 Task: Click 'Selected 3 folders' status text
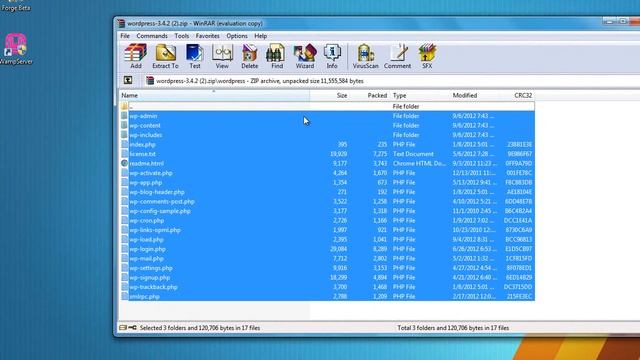200,328
